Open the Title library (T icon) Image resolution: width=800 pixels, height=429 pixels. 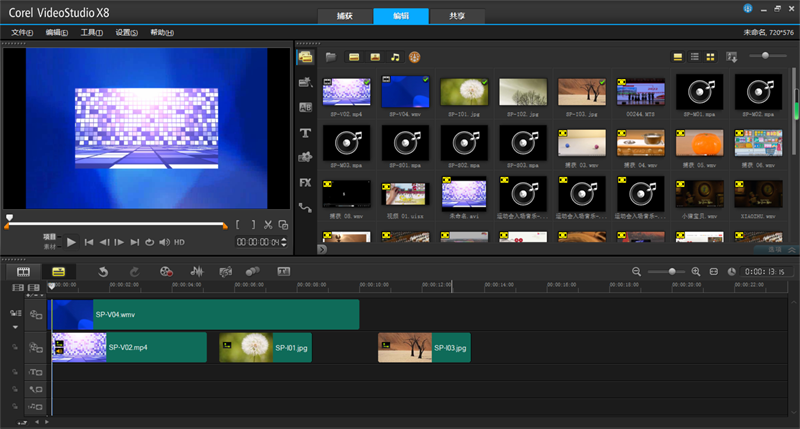point(305,132)
